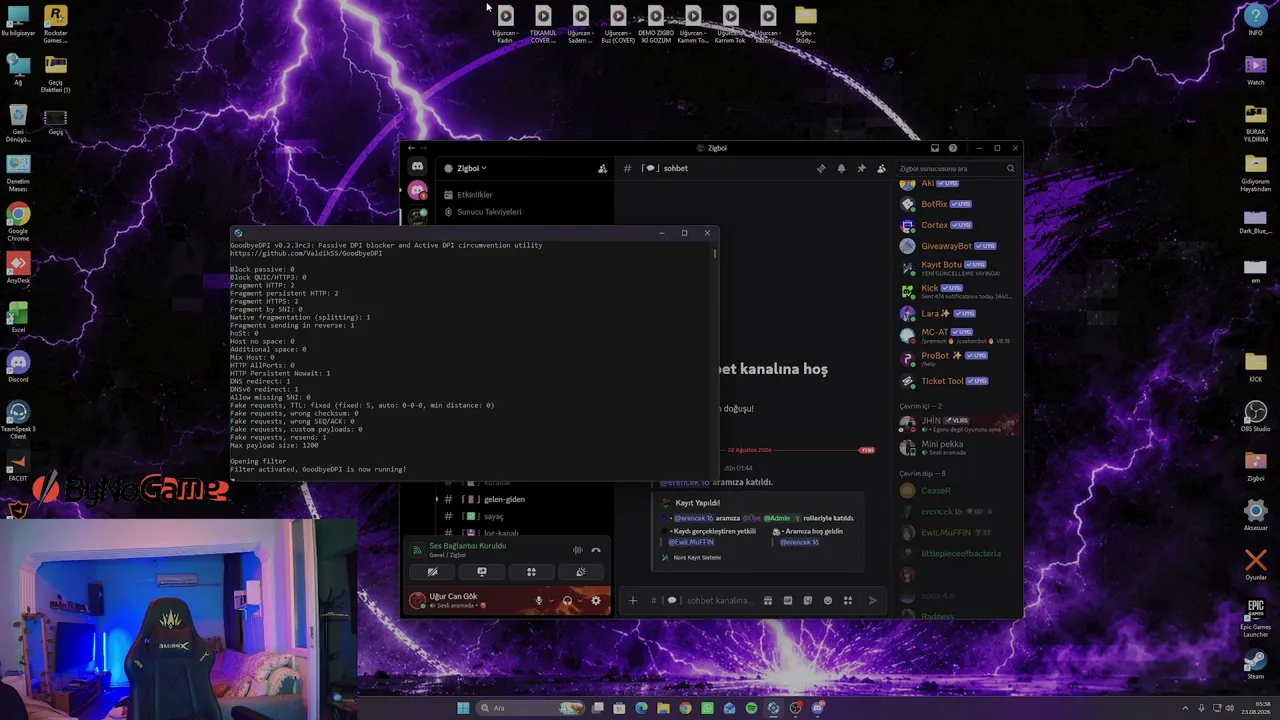Start an activity in voice panel
The width and height of the screenshot is (1280, 720).
(531, 572)
